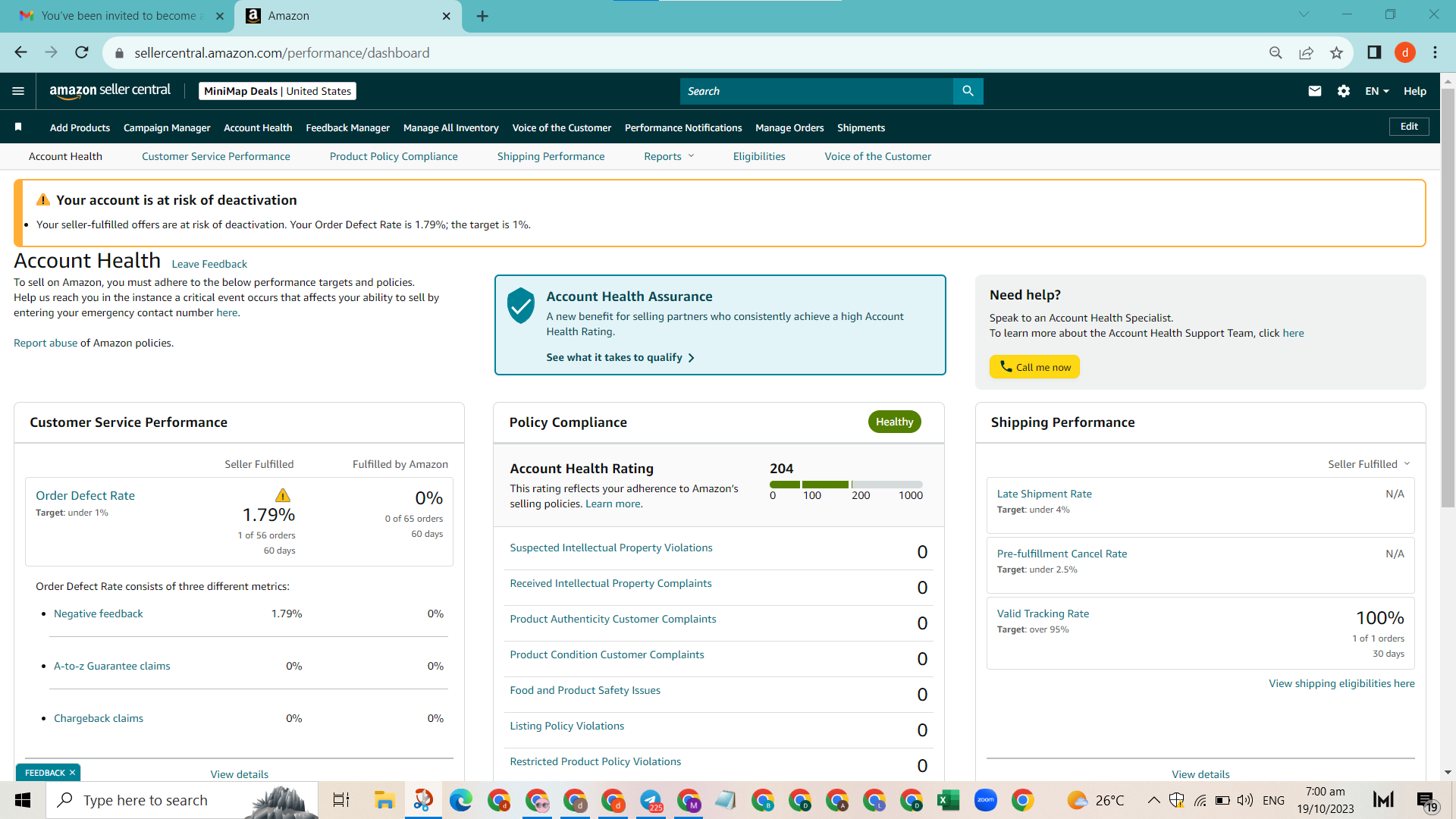Reload the page with the browser refresh icon
The width and height of the screenshot is (1456, 819).
tap(82, 52)
